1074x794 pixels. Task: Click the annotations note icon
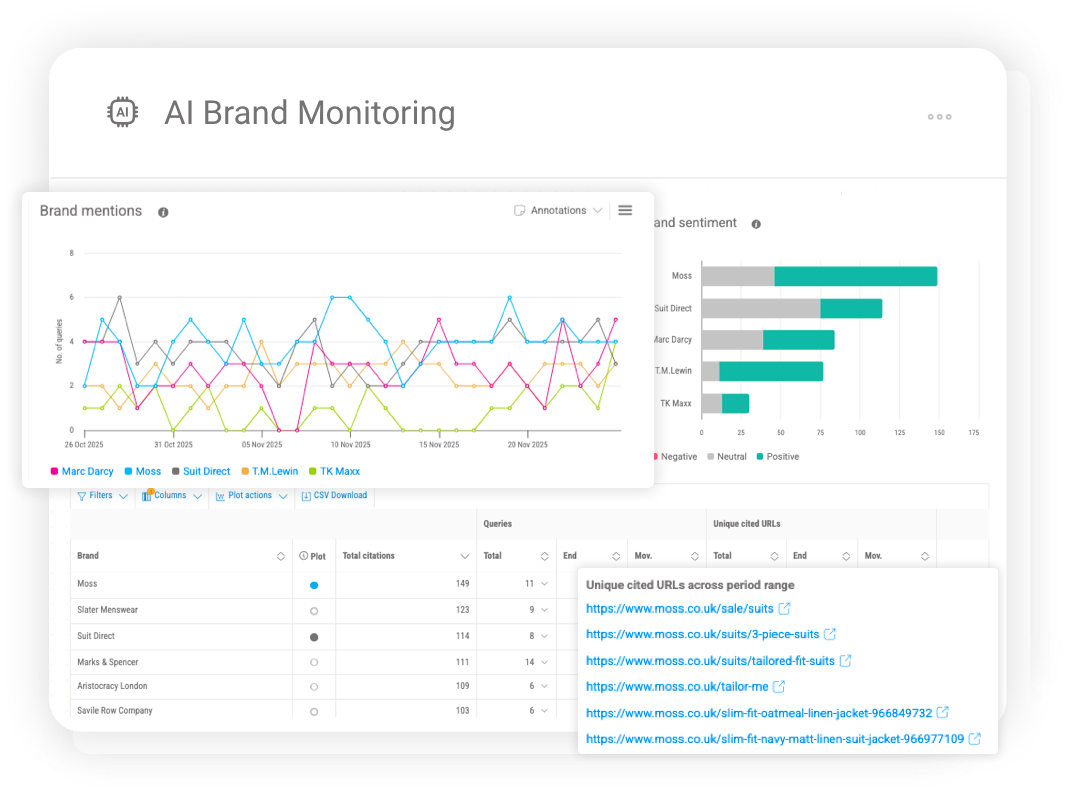click(x=519, y=210)
